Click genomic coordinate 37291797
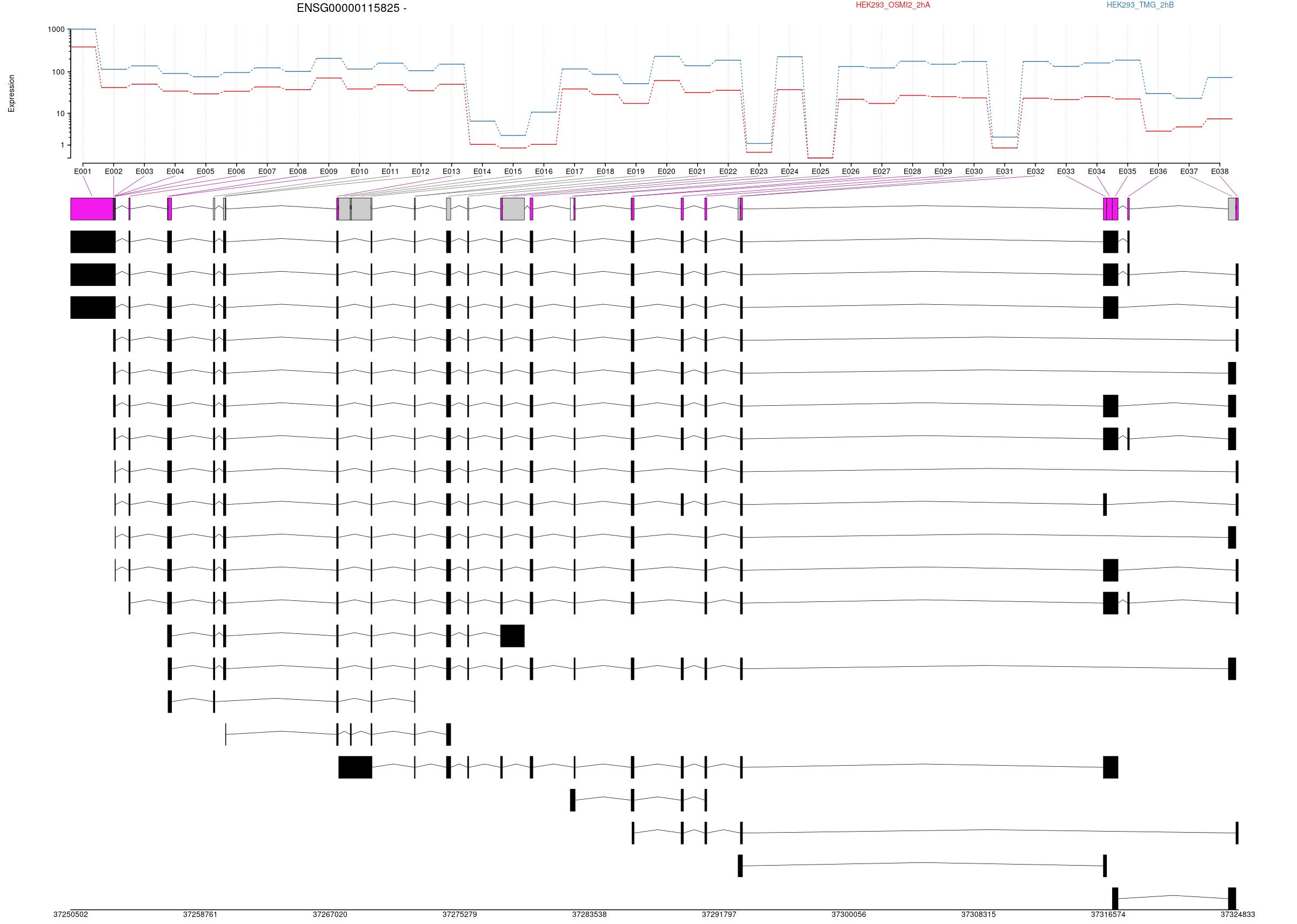 719,915
